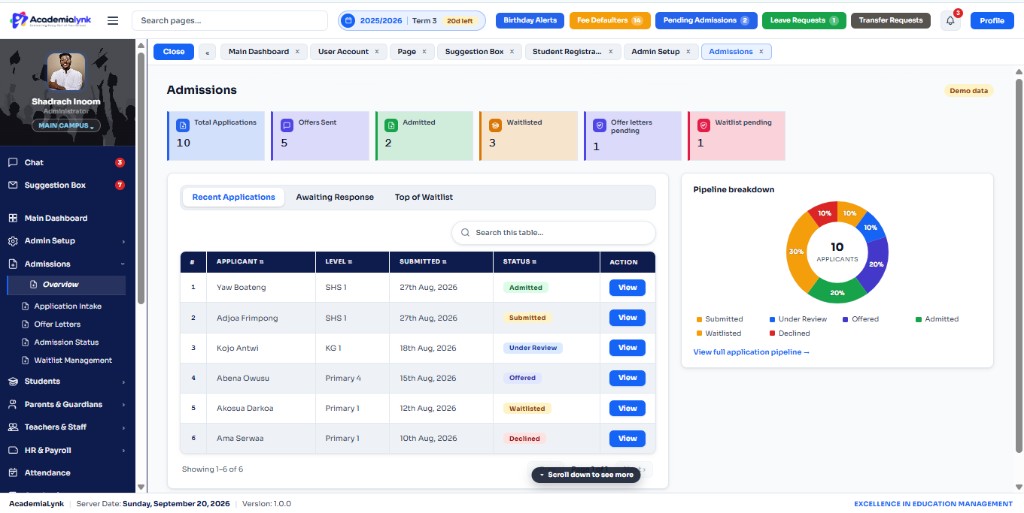Viewport: 1024px width, 513px height.
Task: Click the Waitlist Management file icon
Action: point(25,360)
